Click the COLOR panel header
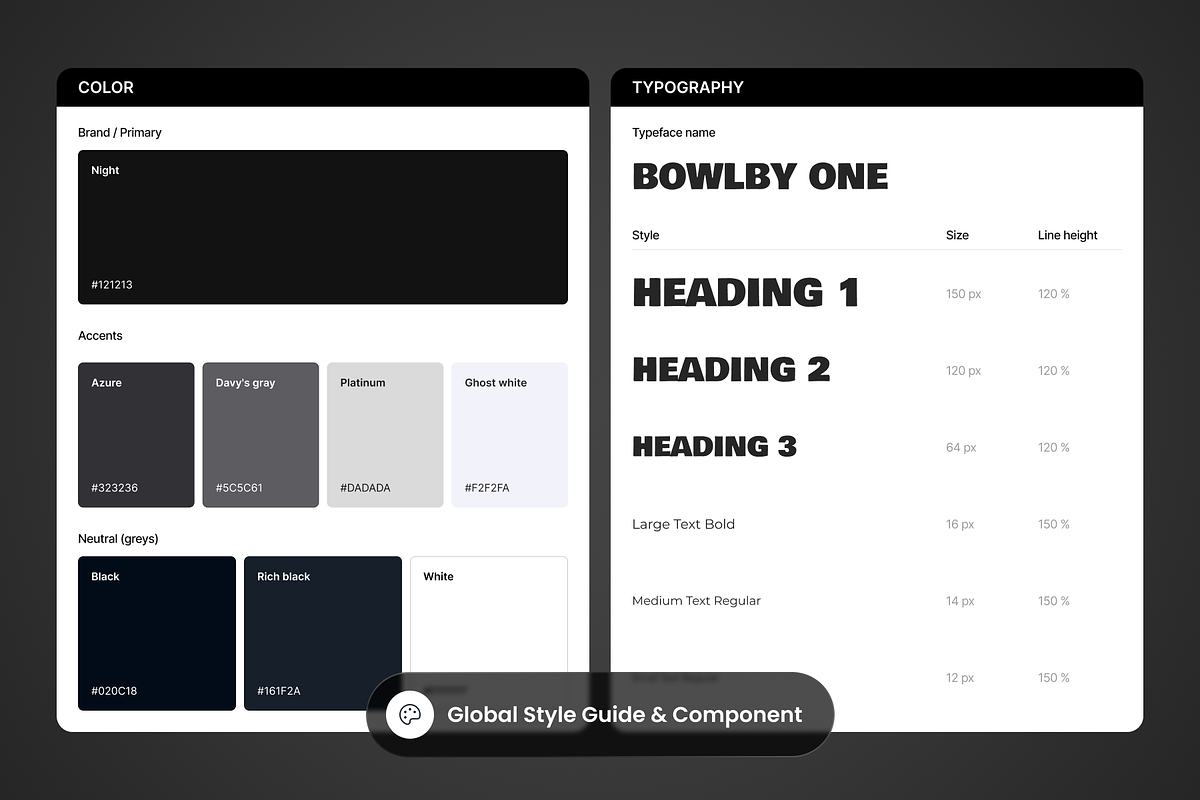The height and width of the screenshot is (800, 1200). pyautogui.click(x=323, y=87)
